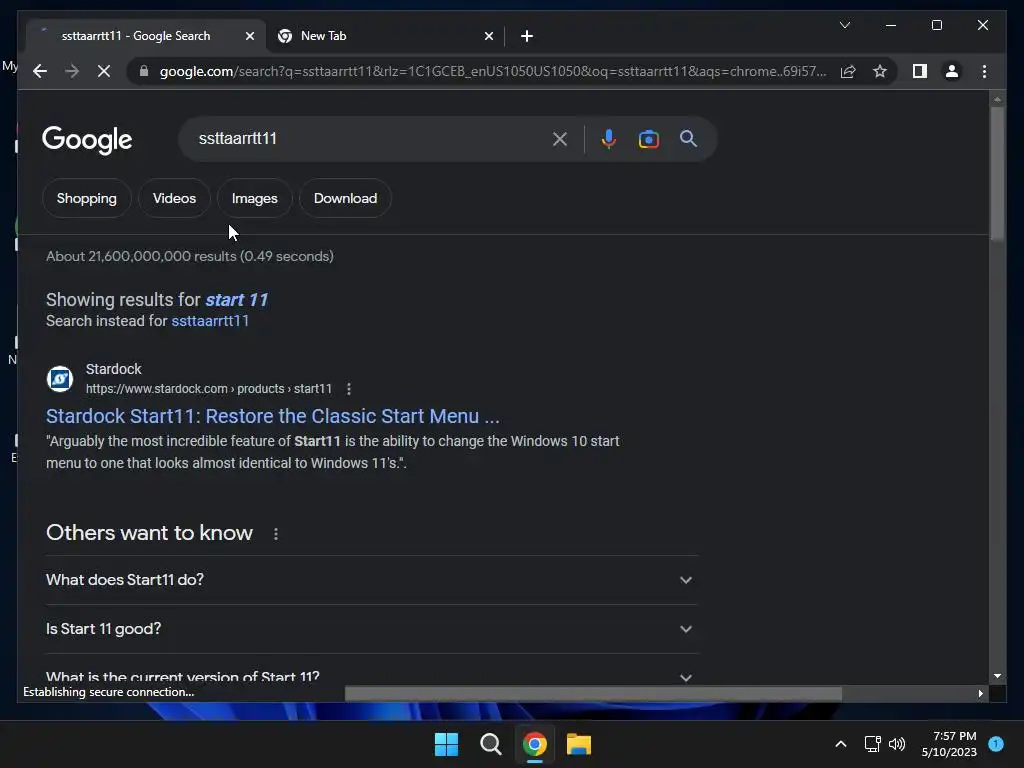
Task: Expand Is Start 11 good?
Action: [372, 629]
